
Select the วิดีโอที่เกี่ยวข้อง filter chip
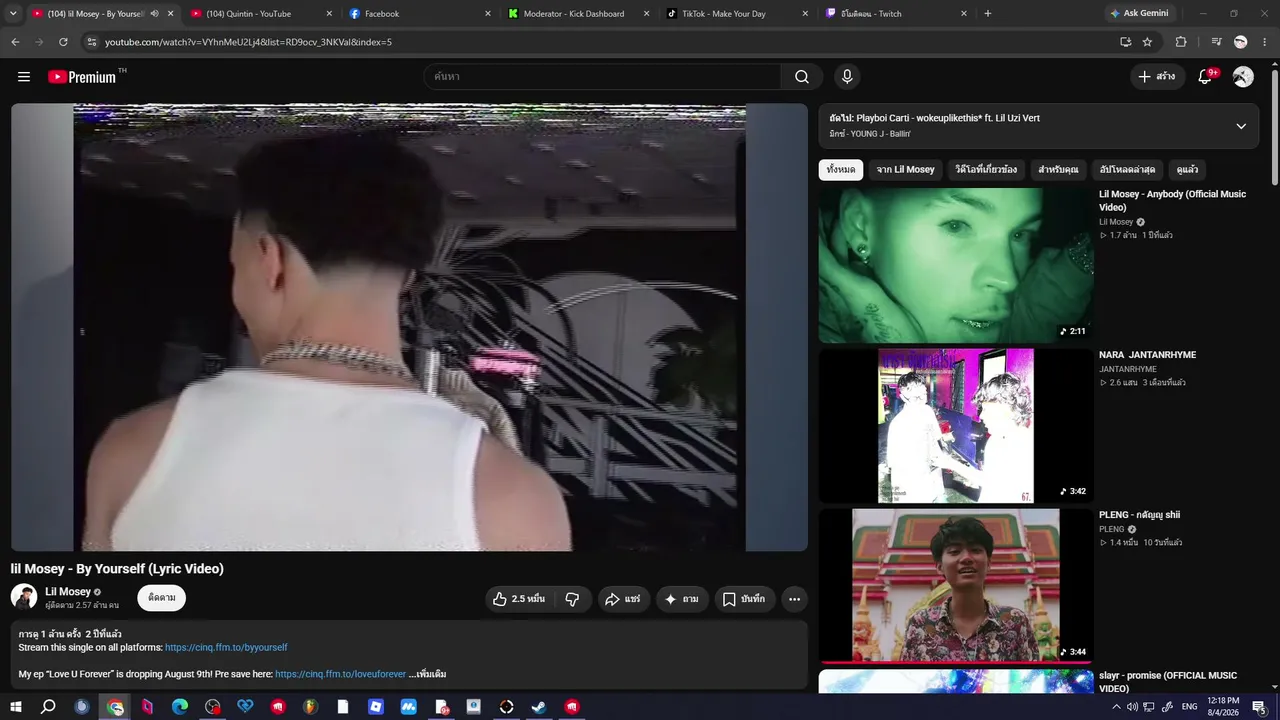tap(986, 170)
